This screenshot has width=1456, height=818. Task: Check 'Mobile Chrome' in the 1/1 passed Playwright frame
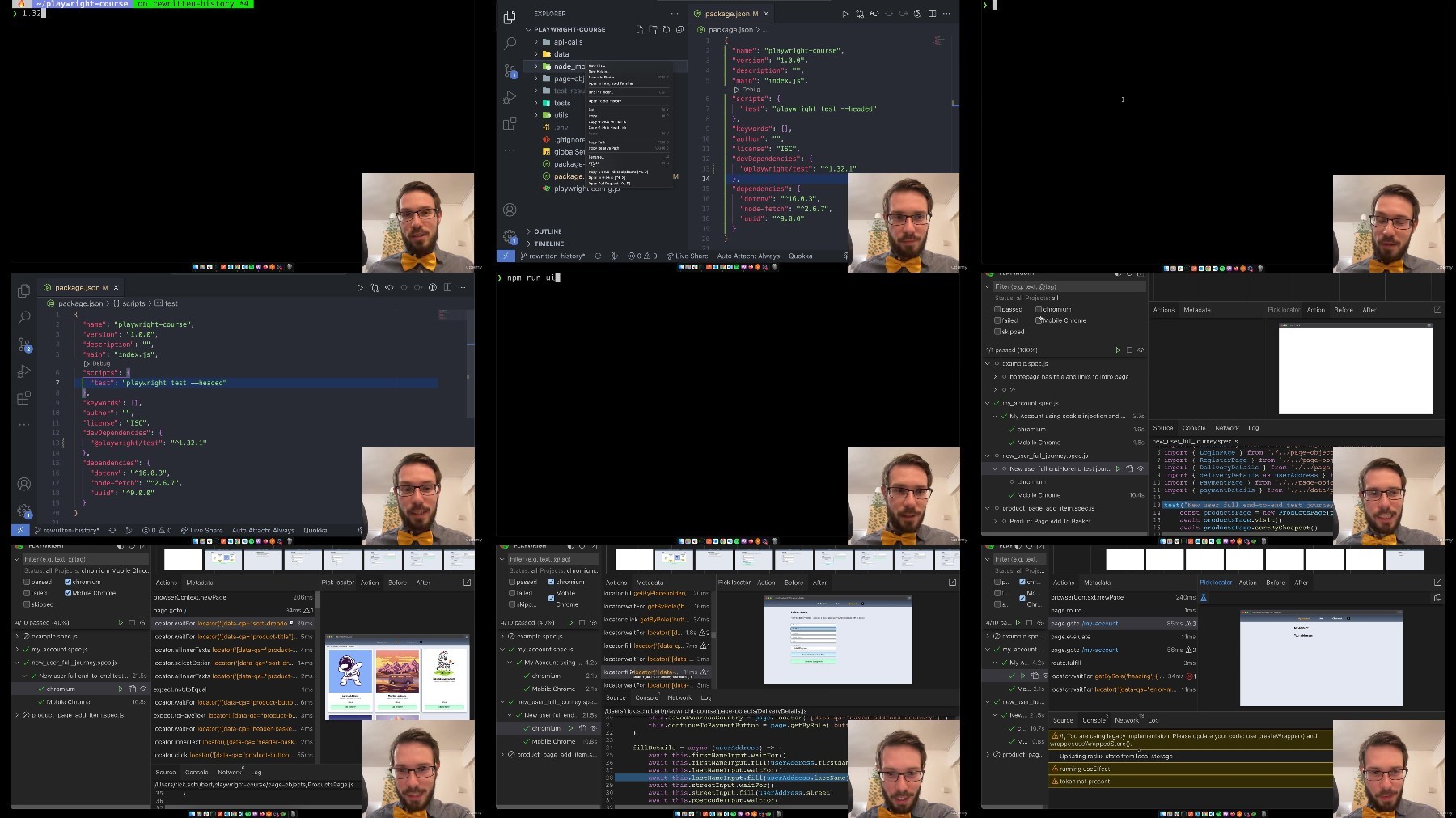(1039, 320)
